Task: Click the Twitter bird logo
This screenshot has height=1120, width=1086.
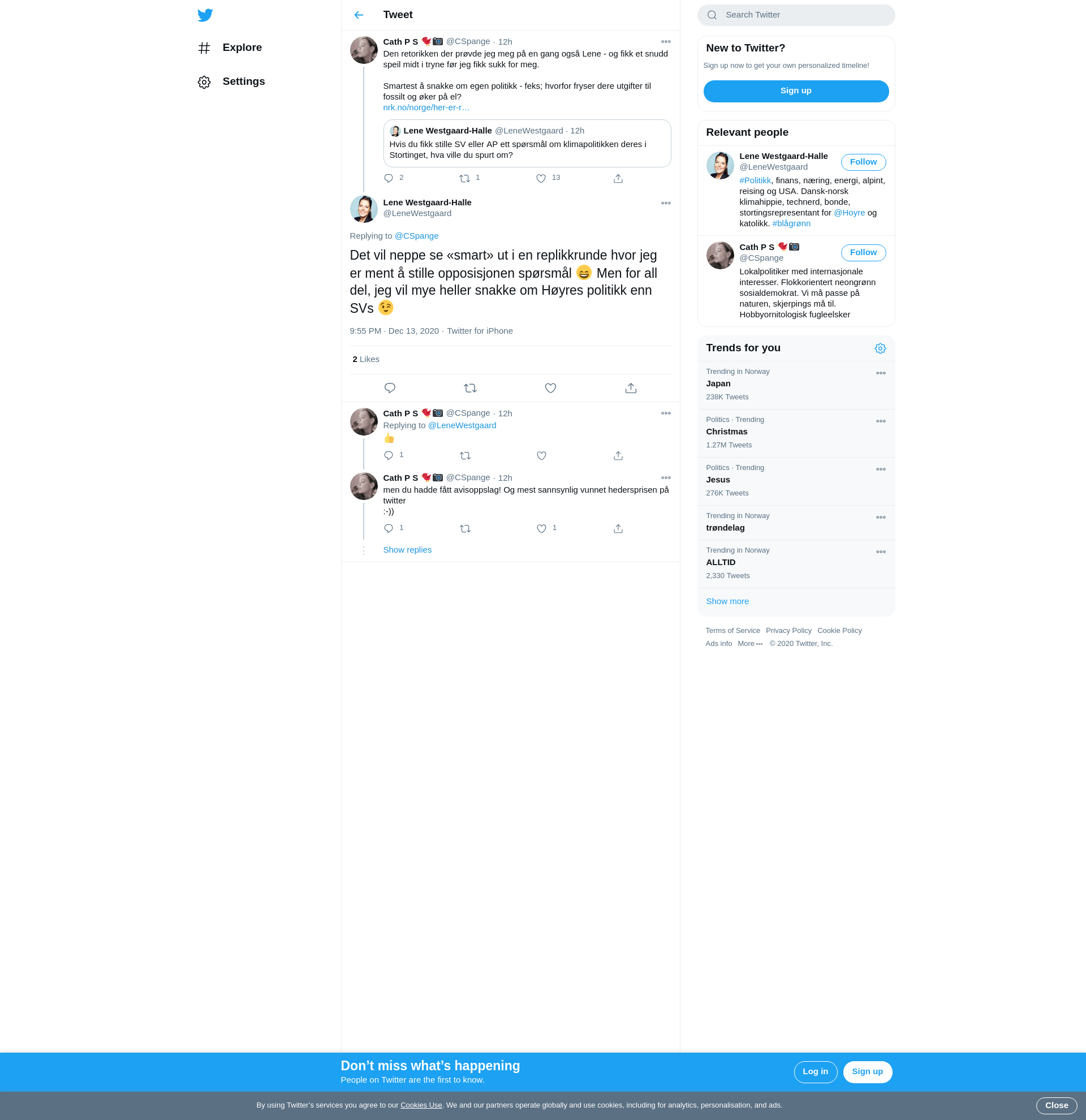Action: click(x=205, y=15)
